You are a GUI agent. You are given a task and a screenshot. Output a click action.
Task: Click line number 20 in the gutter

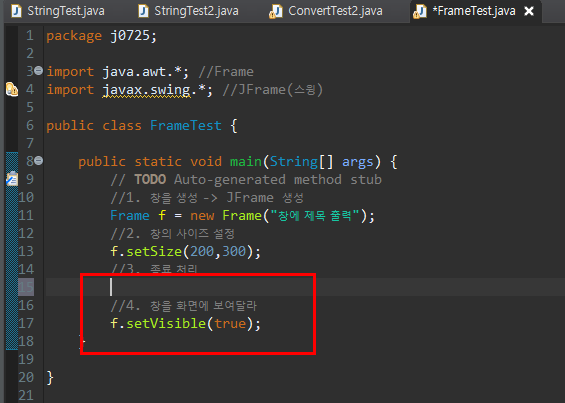coord(26,377)
